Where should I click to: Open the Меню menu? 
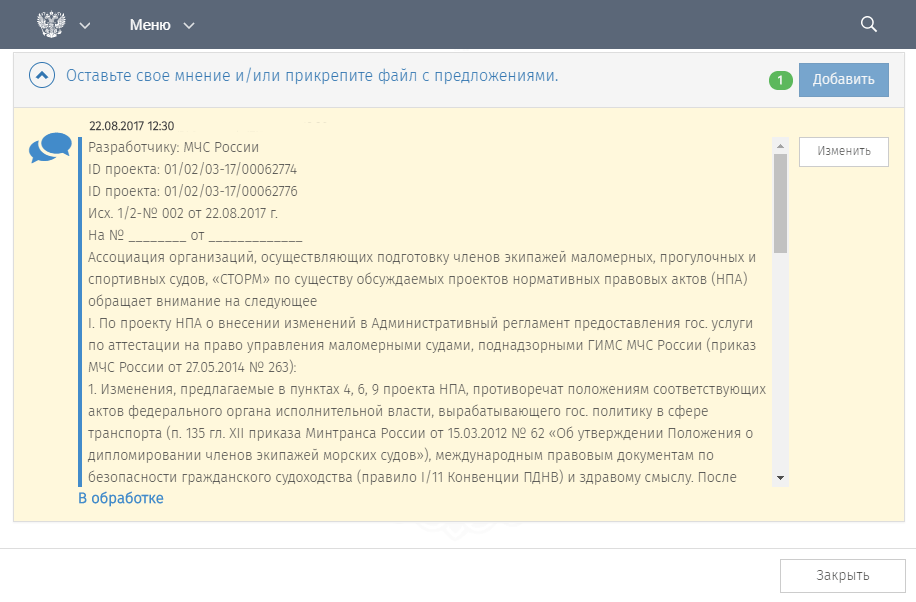pyautogui.click(x=150, y=25)
